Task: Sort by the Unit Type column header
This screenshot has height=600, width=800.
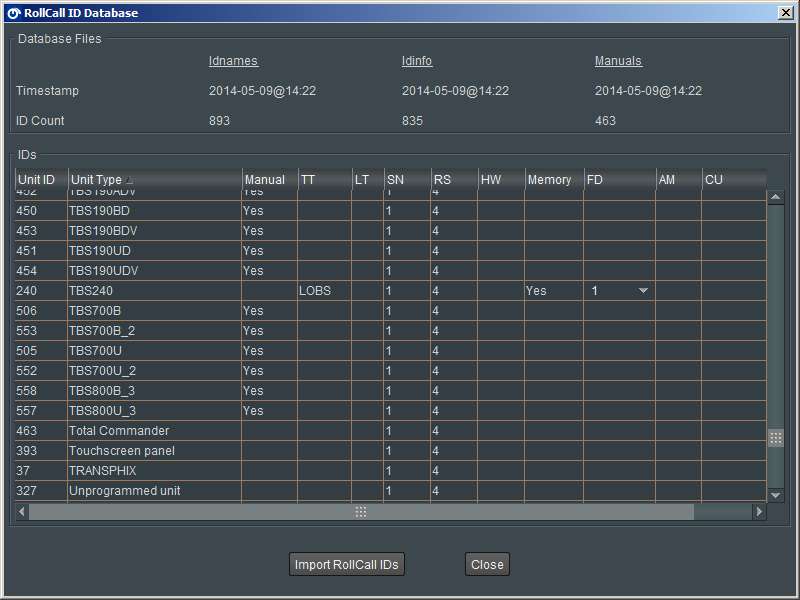Action: (155, 180)
